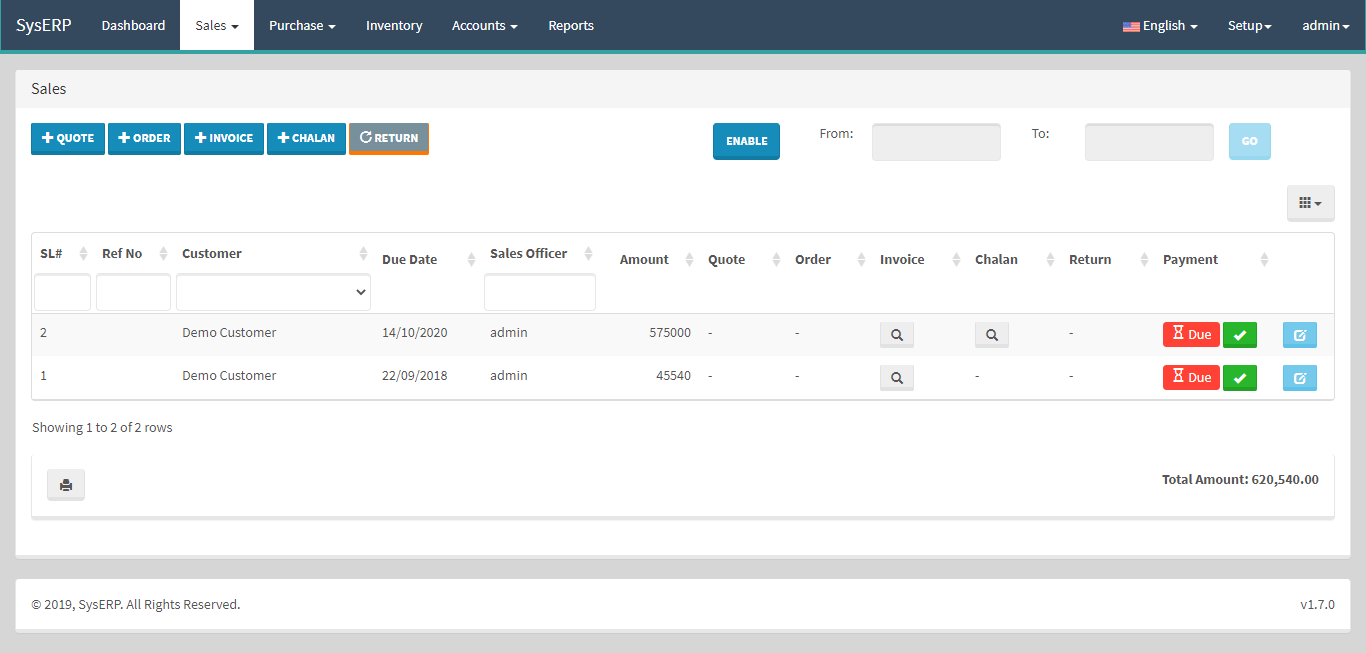Focus the Ref No filter box
This screenshot has height=653, width=1366.
[x=133, y=292]
